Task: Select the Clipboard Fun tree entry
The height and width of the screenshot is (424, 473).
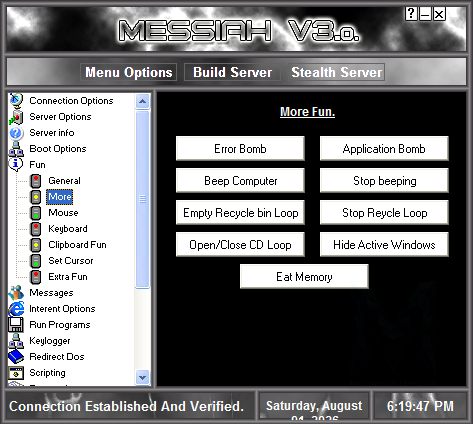Action: point(77,245)
